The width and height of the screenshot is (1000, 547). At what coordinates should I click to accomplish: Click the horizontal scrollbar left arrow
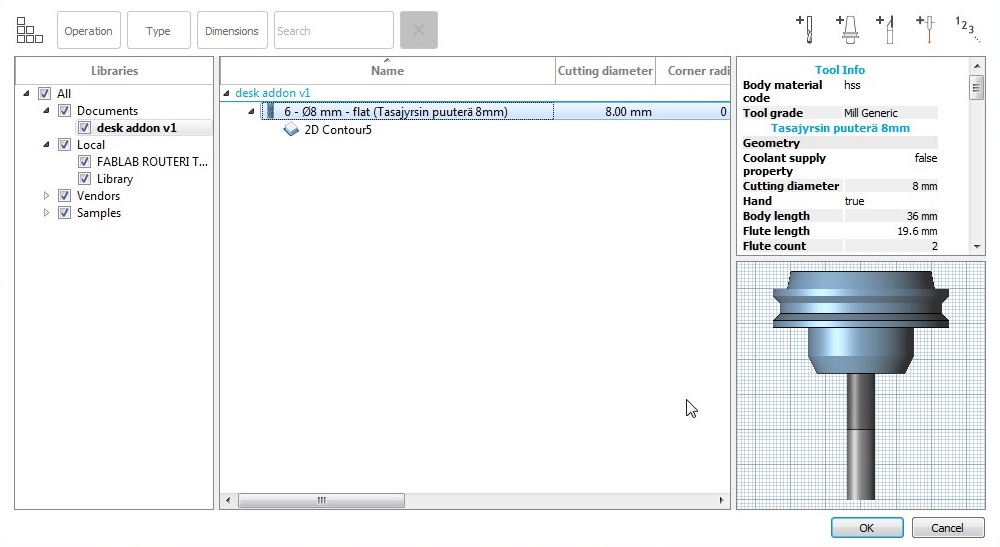pyautogui.click(x=228, y=500)
